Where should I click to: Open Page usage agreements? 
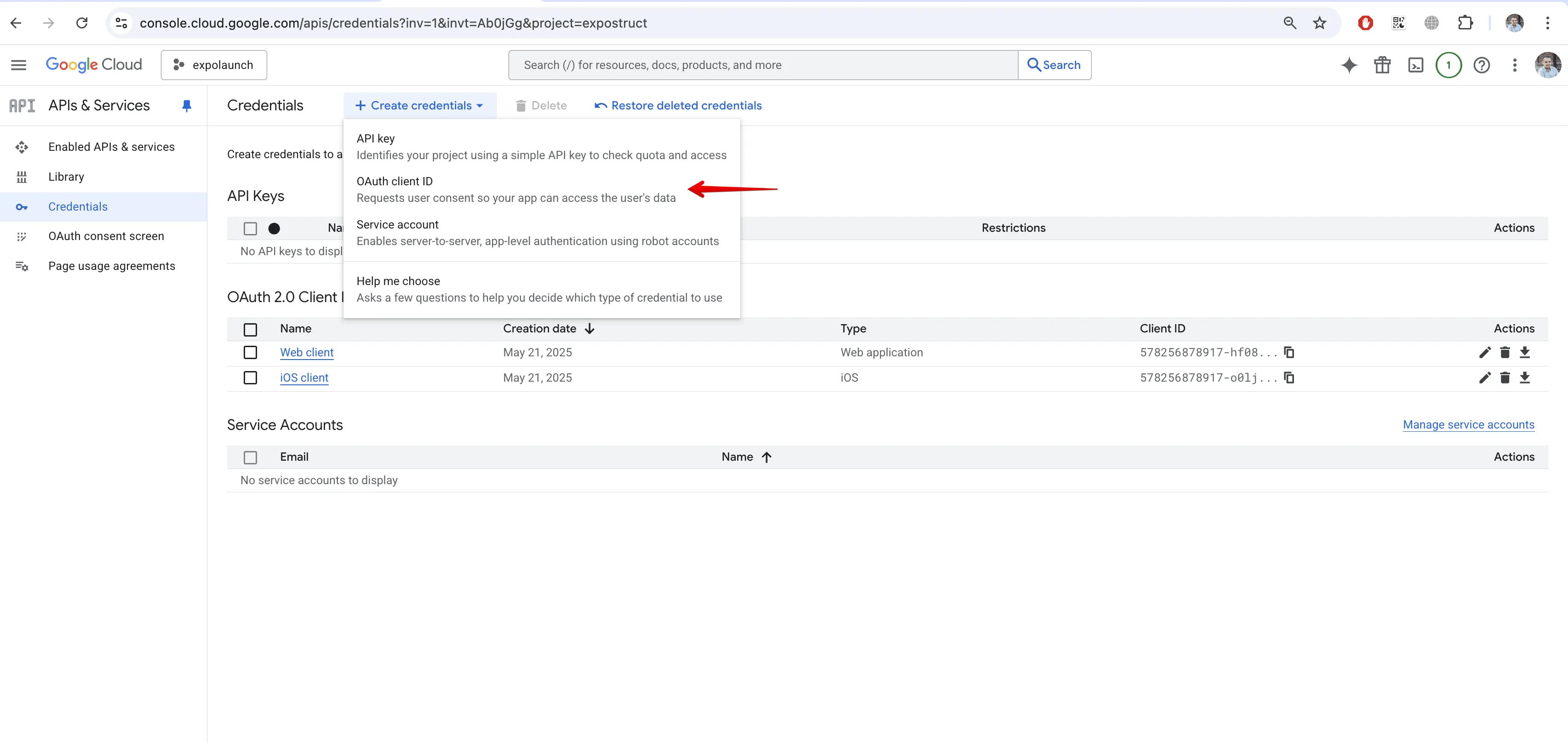pos(103,266)
